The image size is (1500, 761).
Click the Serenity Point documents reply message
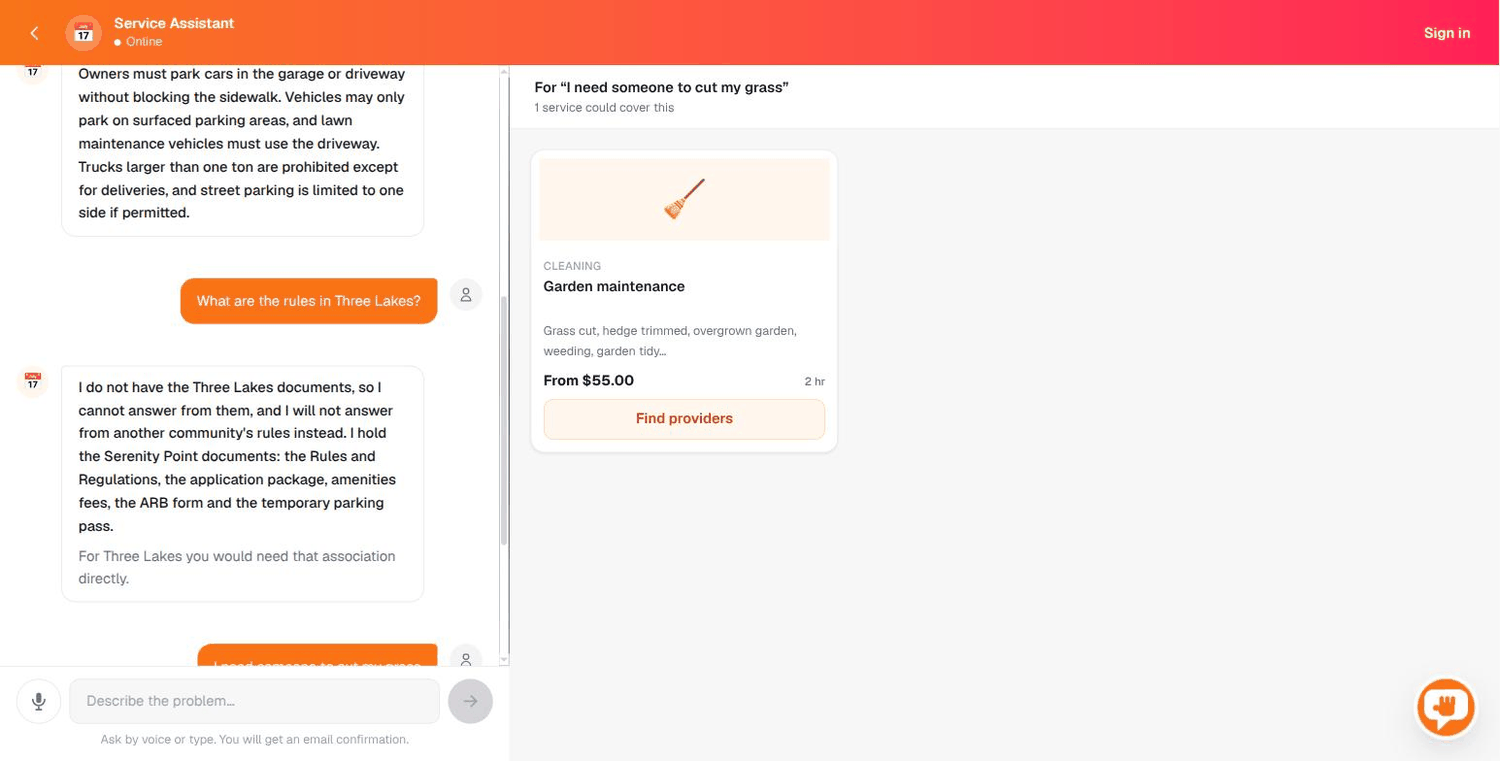[x=243, y=484]
